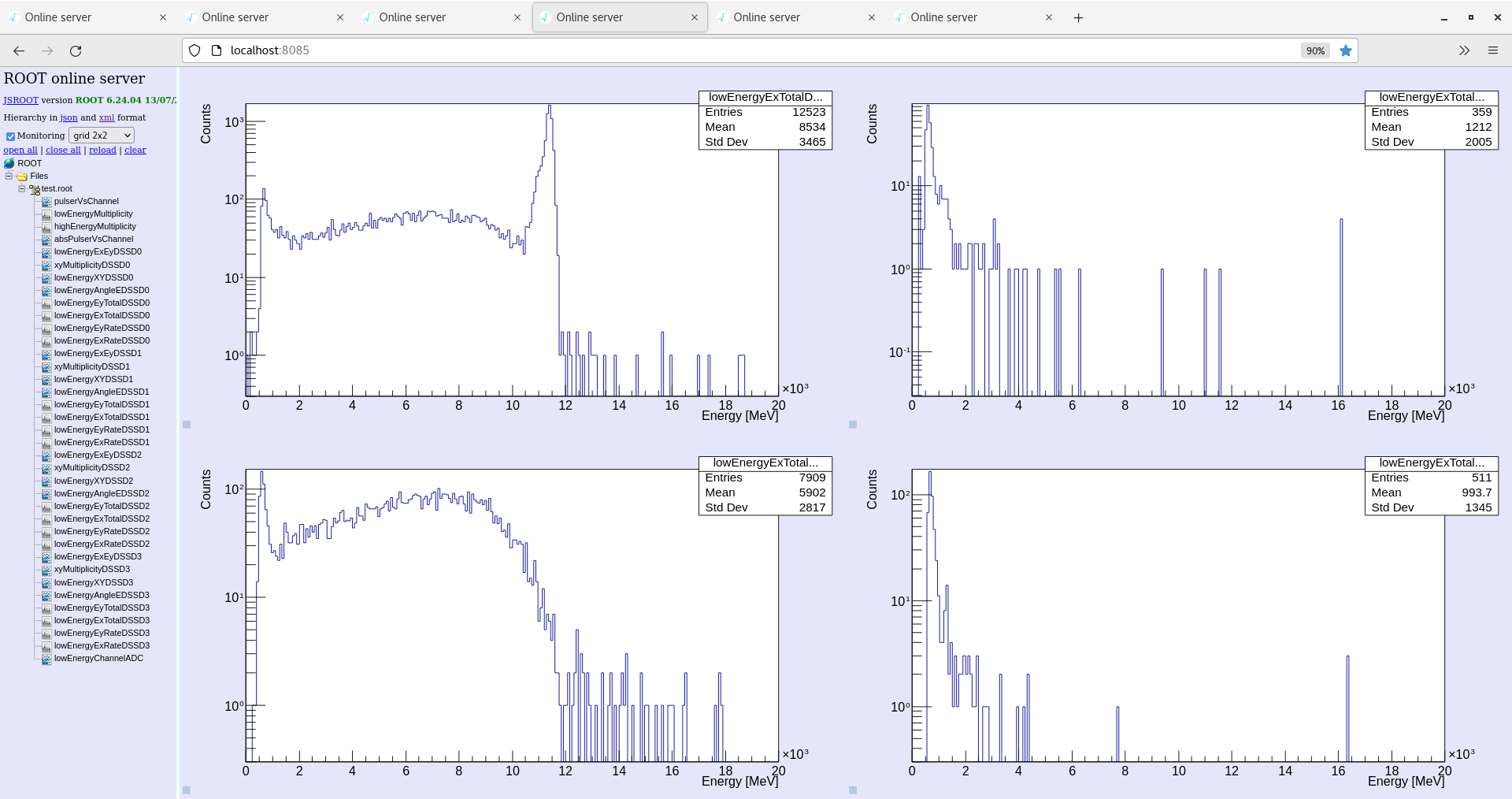Select the lowEnergyXYDSSD0 histogram icon
Viewport: 1512px width, 799px height.
click(47, 277)
